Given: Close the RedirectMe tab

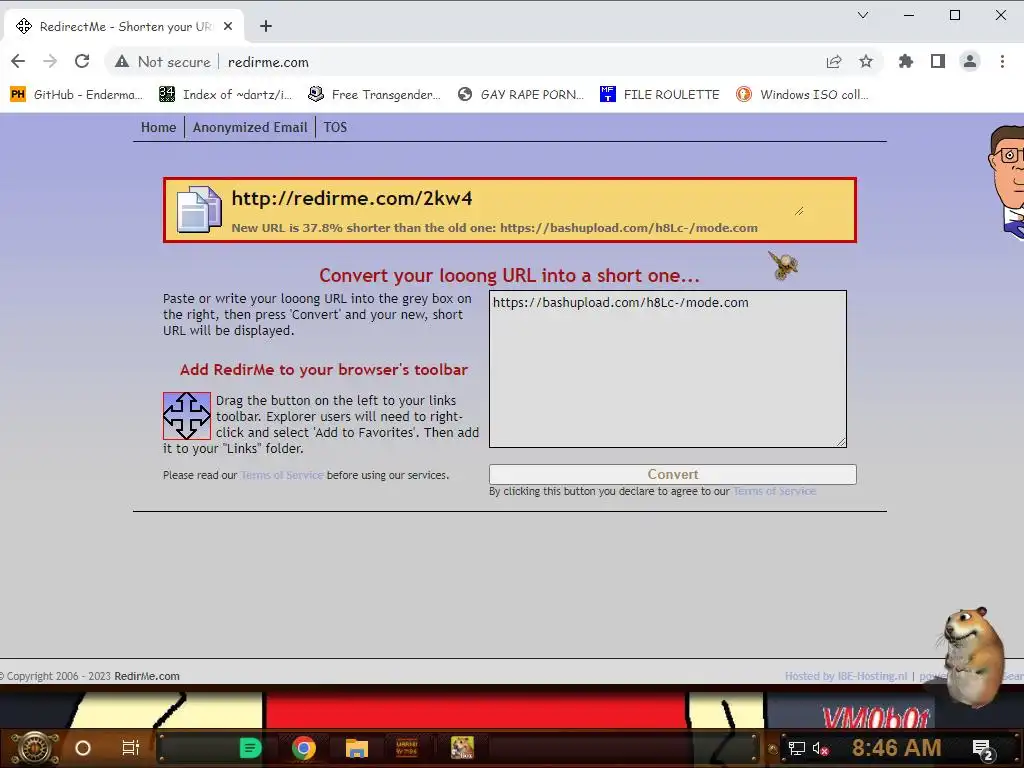Looking at the screenshot, I should [x=228, y=26].
